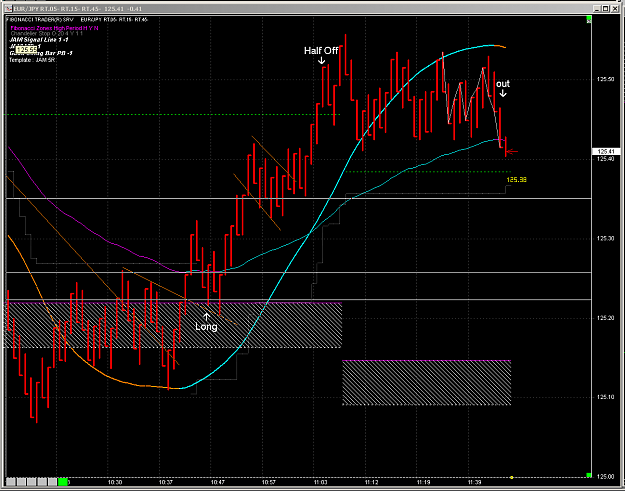This screenshot has width=625, height=491.
Task: Click the Template : JAM SR label
Action: point(32,60)
